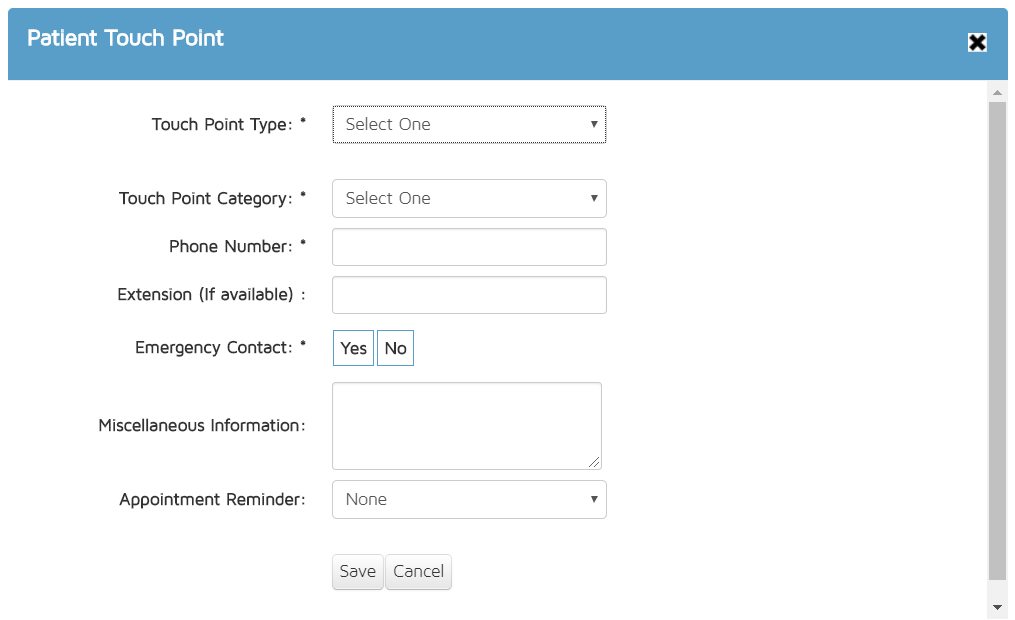Screen dimensions: 1015x620
Task: Click the Patient Touch Point title text
Action: point(125,39)
